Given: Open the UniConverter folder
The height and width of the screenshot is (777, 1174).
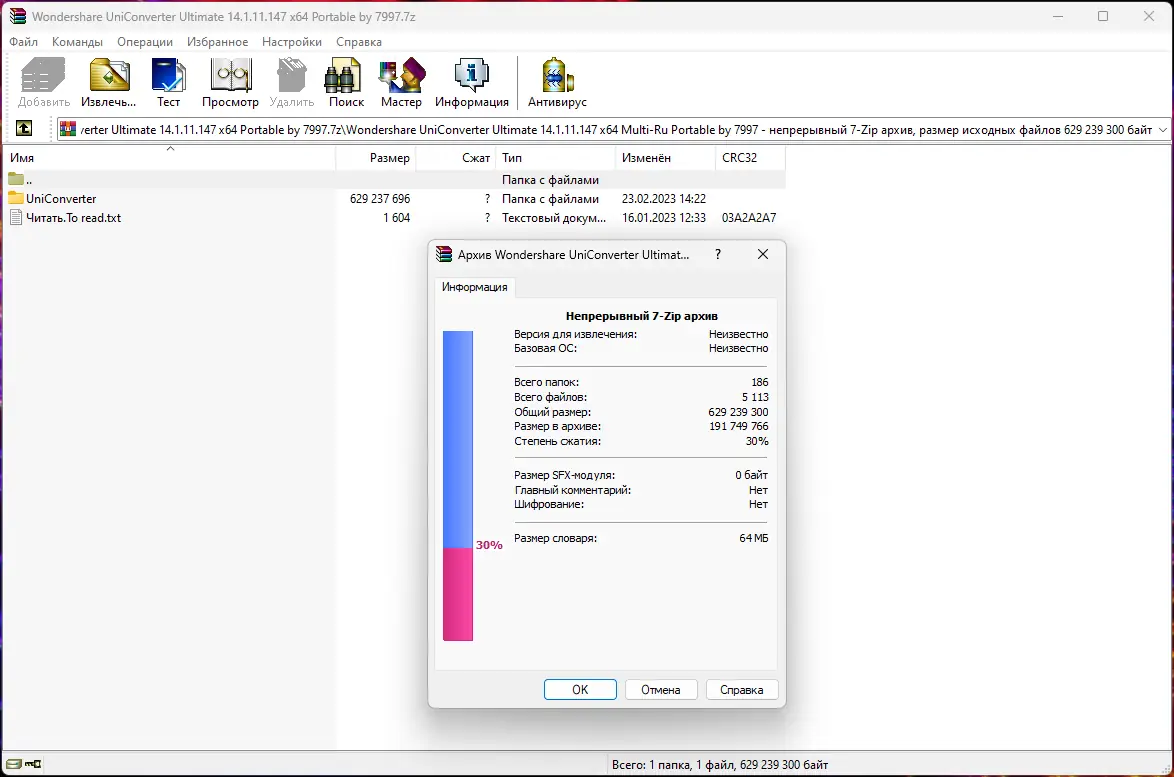Looking at the screenshot, I should tap(63, 198).
